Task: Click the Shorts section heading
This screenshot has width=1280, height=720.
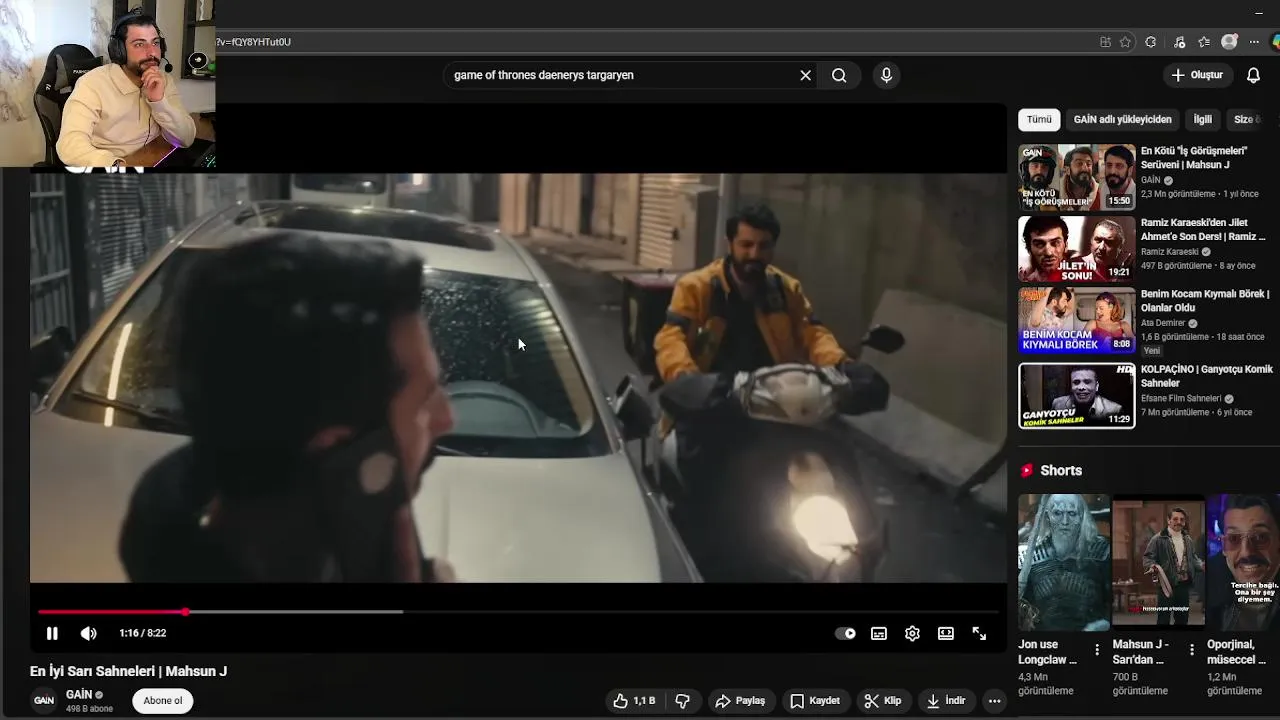Action: 1061,470
